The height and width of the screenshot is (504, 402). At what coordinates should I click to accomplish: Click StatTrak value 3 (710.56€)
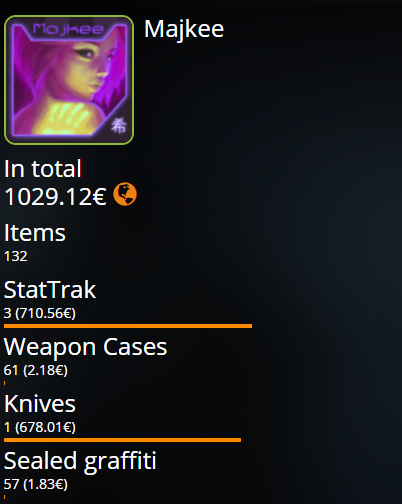[x=40, y=313]
